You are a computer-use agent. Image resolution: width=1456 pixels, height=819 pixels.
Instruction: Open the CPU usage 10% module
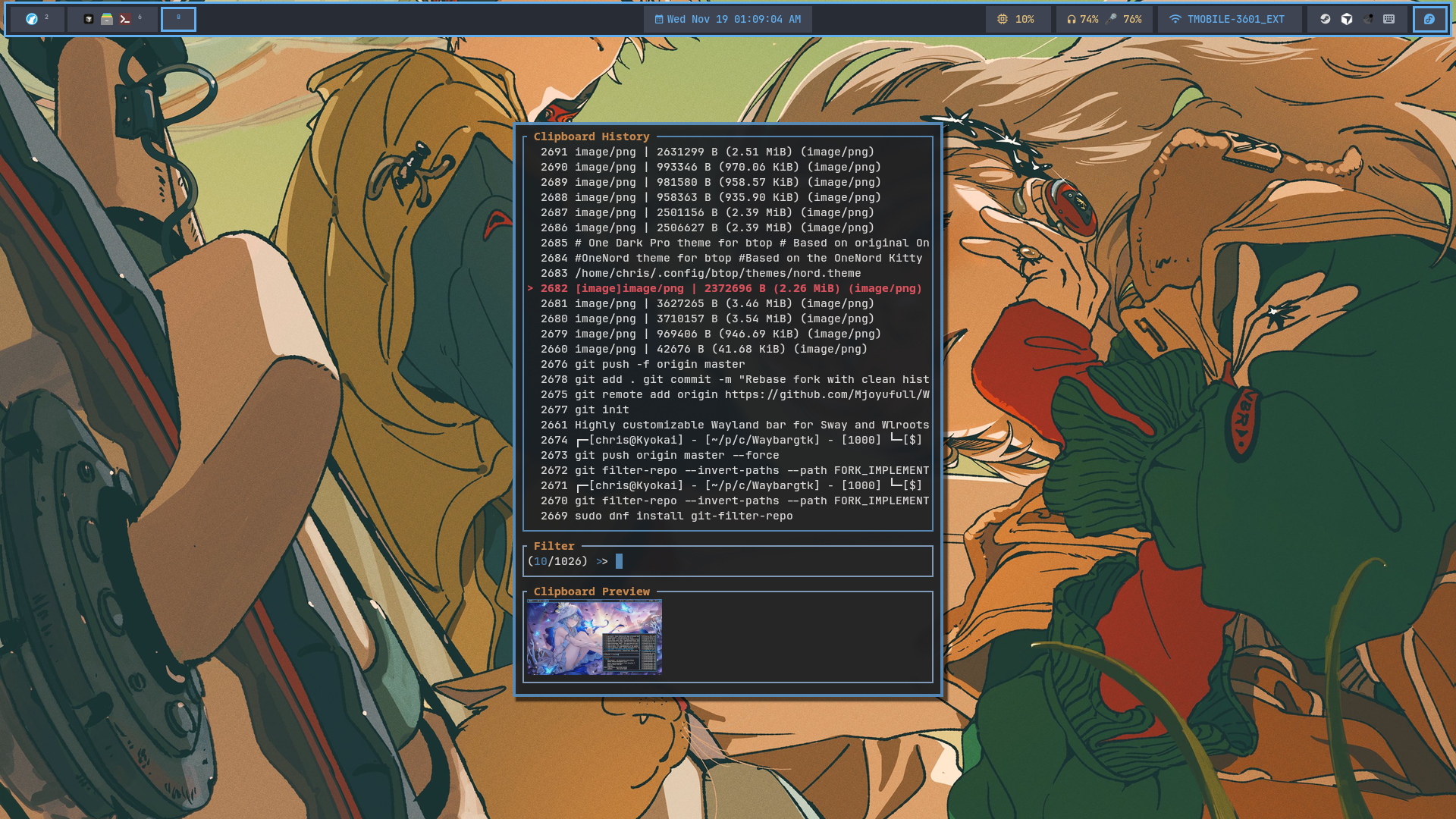[x=1017, y=19]
